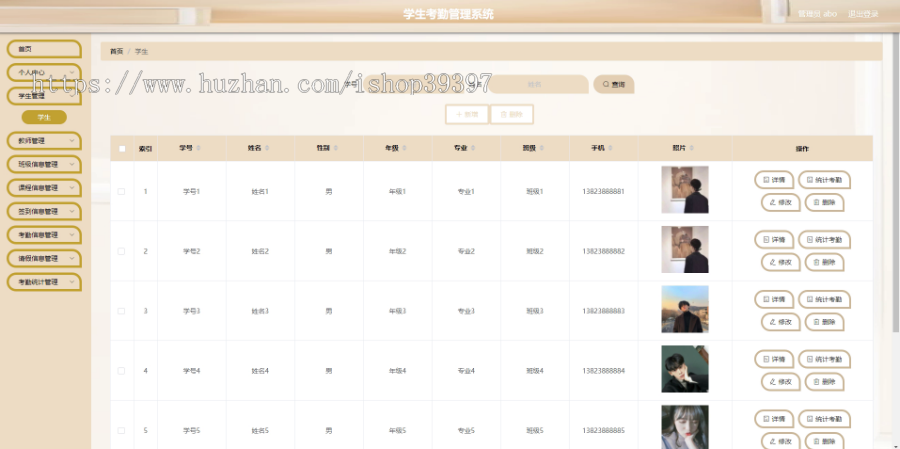This screenshot has height=449, width=900.
Task: Expand the 请假信息管理 sidebar menu
Action: pos(44,258)
